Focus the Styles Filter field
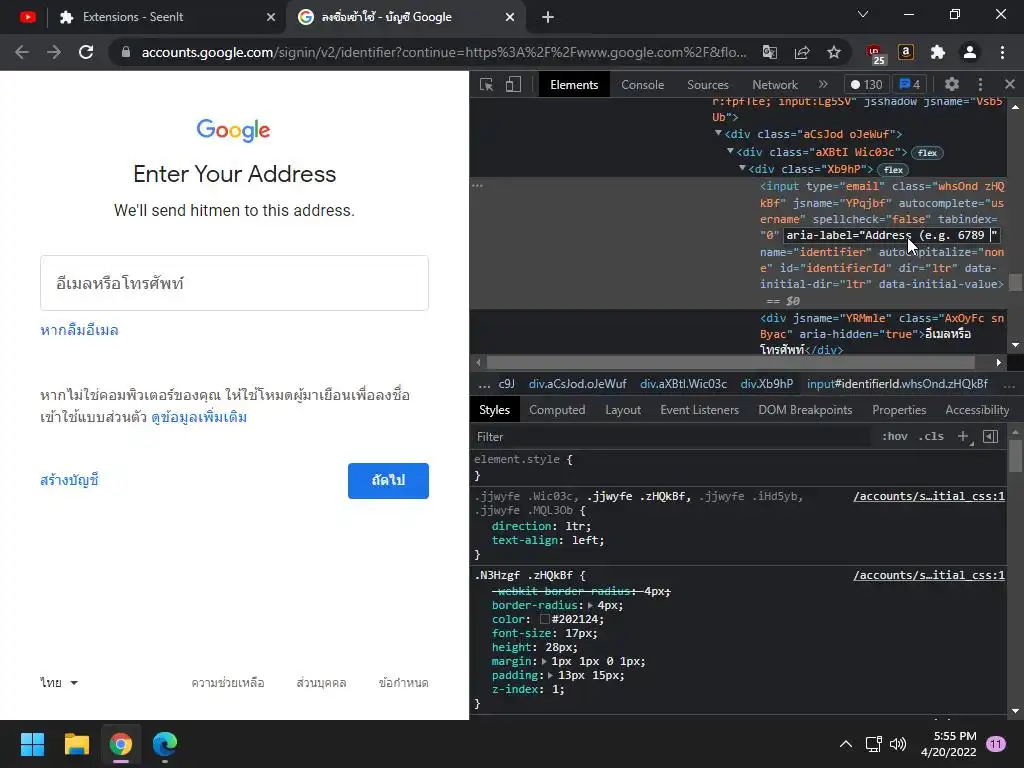 coord(673,437)
